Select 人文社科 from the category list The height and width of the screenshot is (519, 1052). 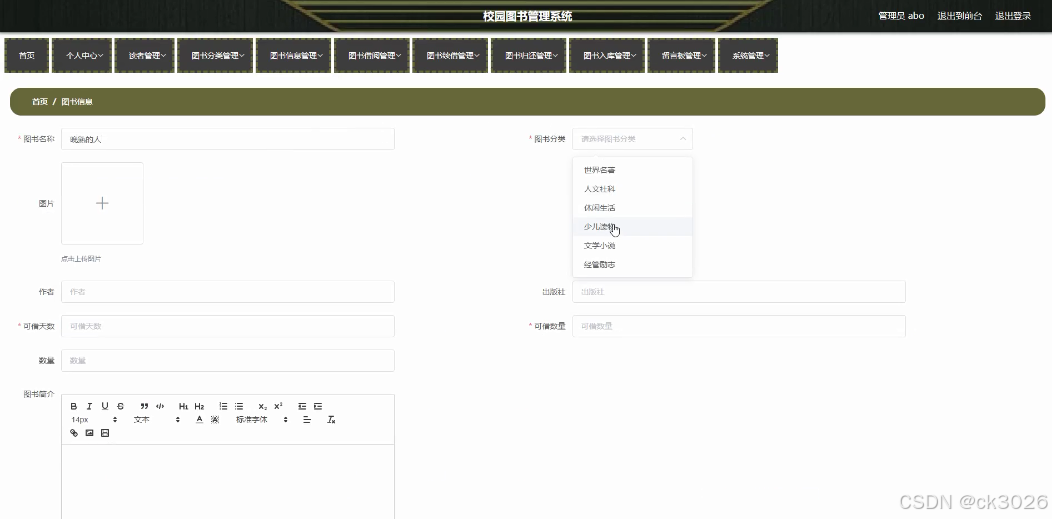click(632, 189)
